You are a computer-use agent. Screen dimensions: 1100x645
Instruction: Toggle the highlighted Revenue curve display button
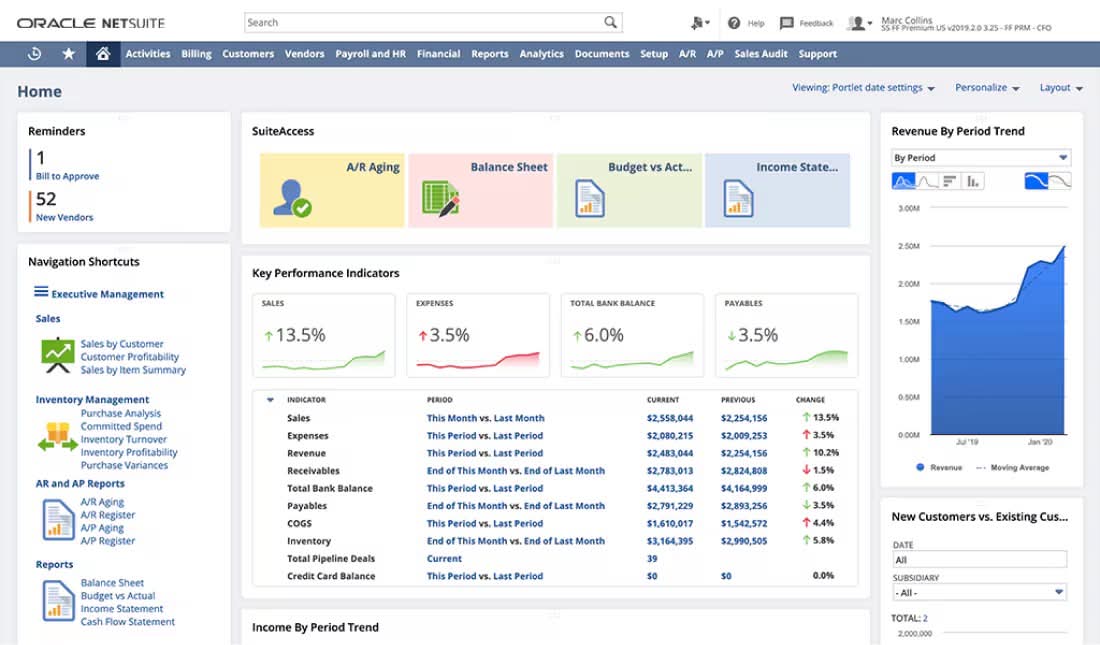pos(1038,181)
